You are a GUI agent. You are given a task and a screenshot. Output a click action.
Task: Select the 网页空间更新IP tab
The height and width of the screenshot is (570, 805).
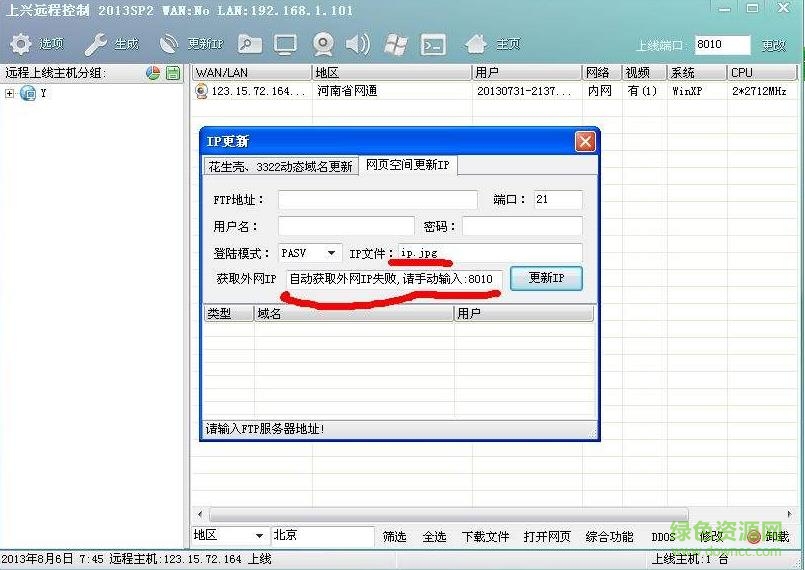[408, 165]
